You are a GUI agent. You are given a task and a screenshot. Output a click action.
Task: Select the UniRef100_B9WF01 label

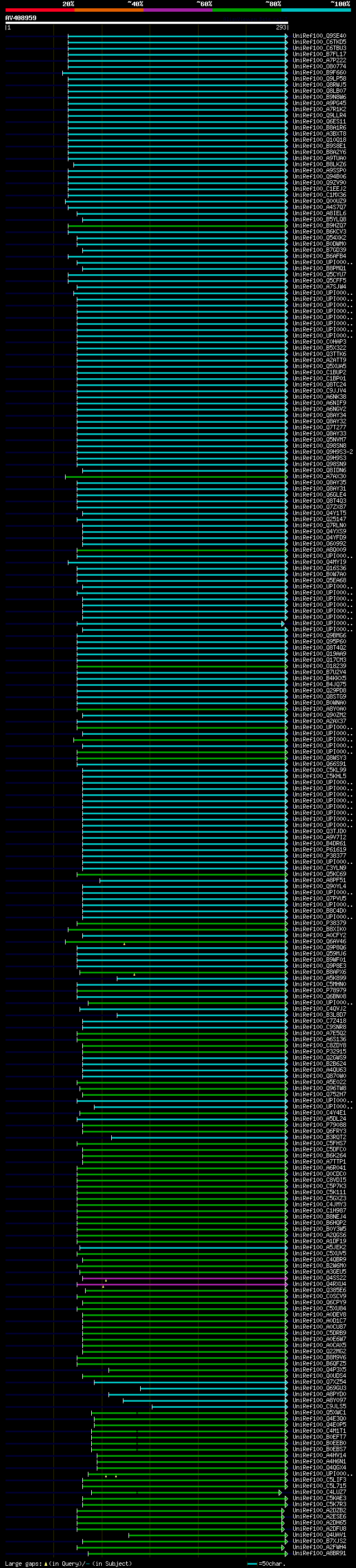click(x=319, y=960)
